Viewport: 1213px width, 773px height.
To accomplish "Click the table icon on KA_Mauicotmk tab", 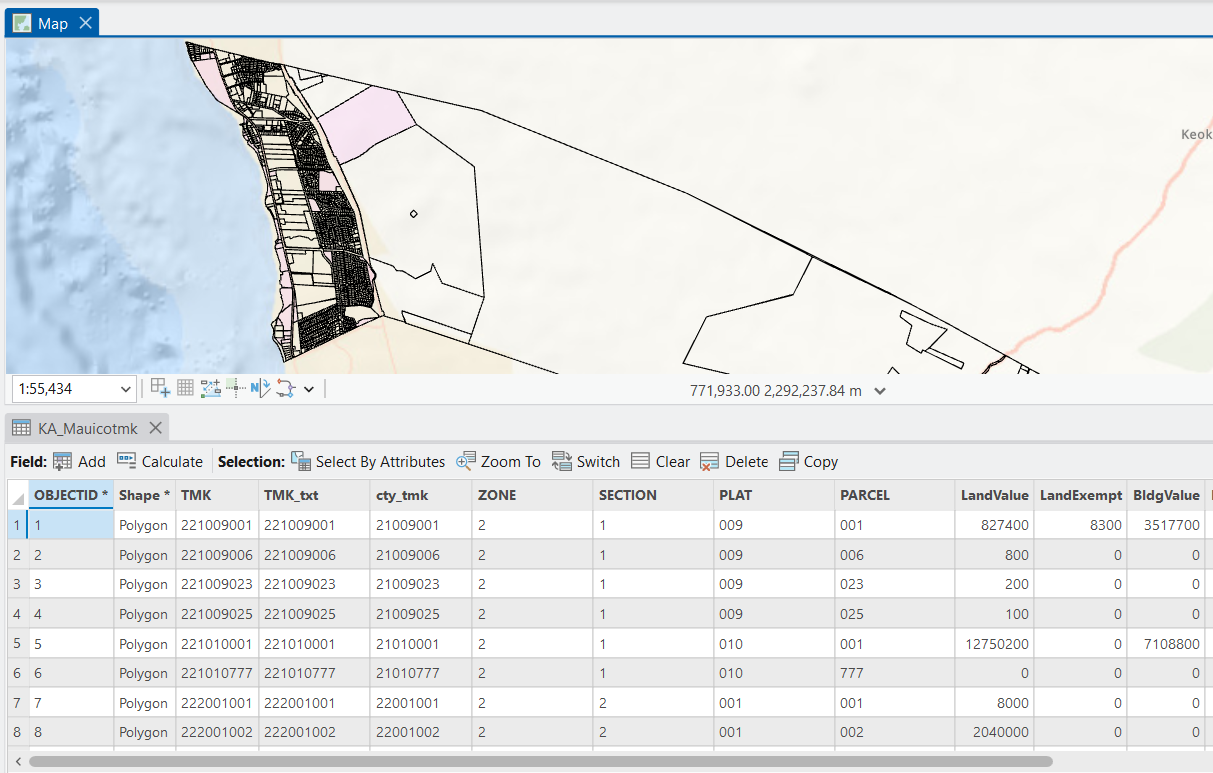I will [x=21, y=428].
